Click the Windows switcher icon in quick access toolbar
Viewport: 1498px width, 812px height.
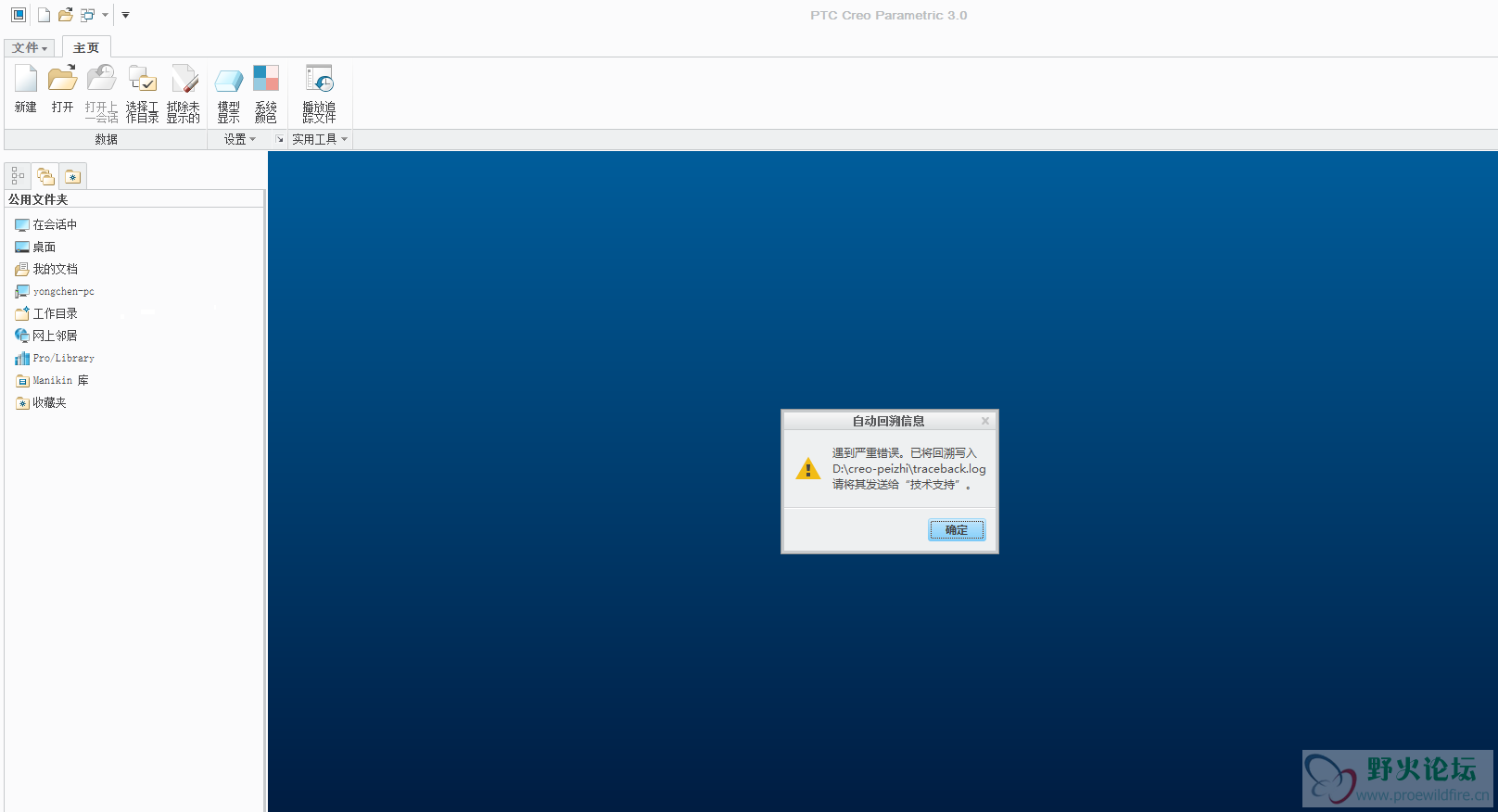pos(87,15)
